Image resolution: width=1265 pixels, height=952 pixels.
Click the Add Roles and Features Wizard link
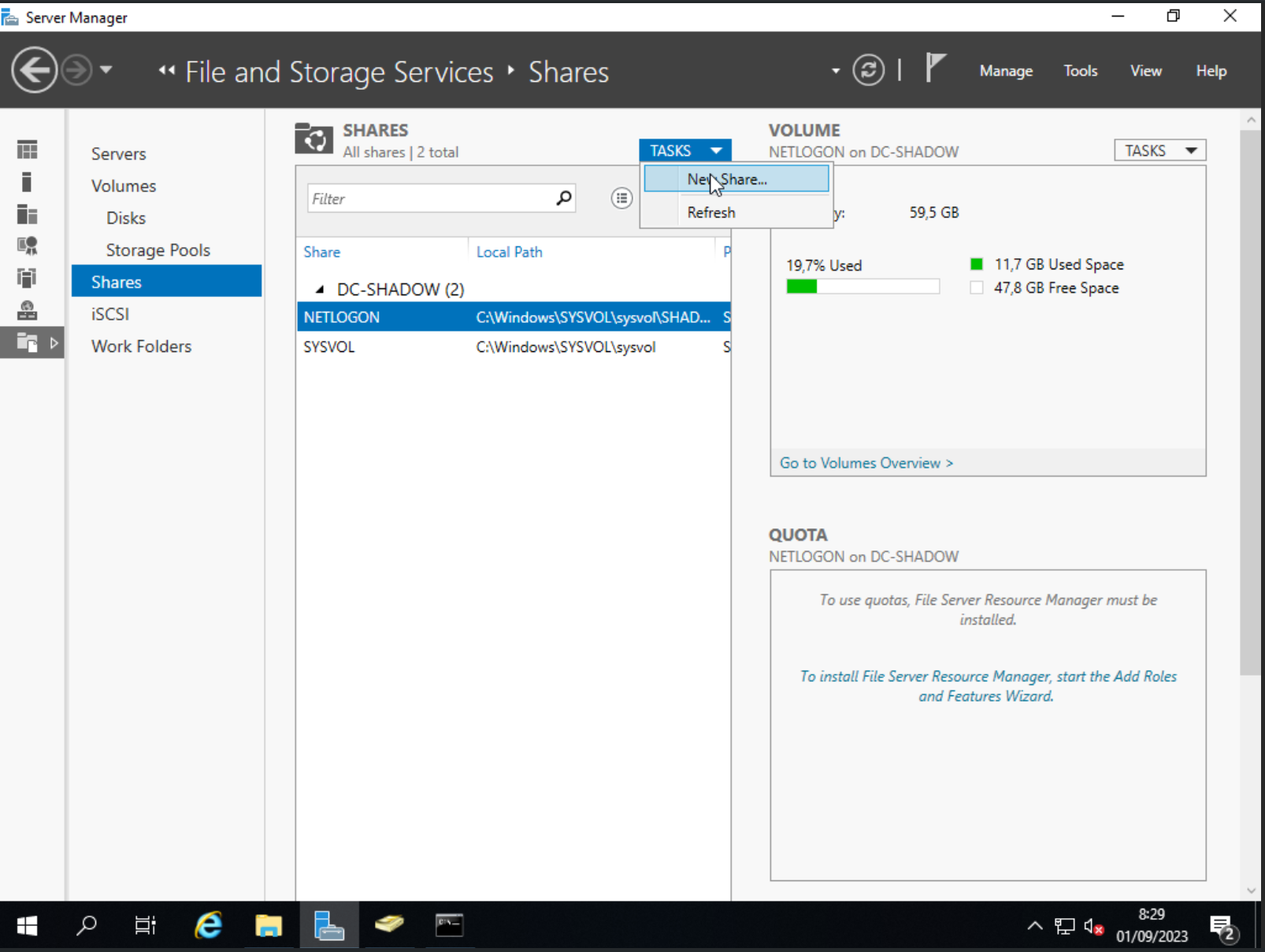coord(988,686)
